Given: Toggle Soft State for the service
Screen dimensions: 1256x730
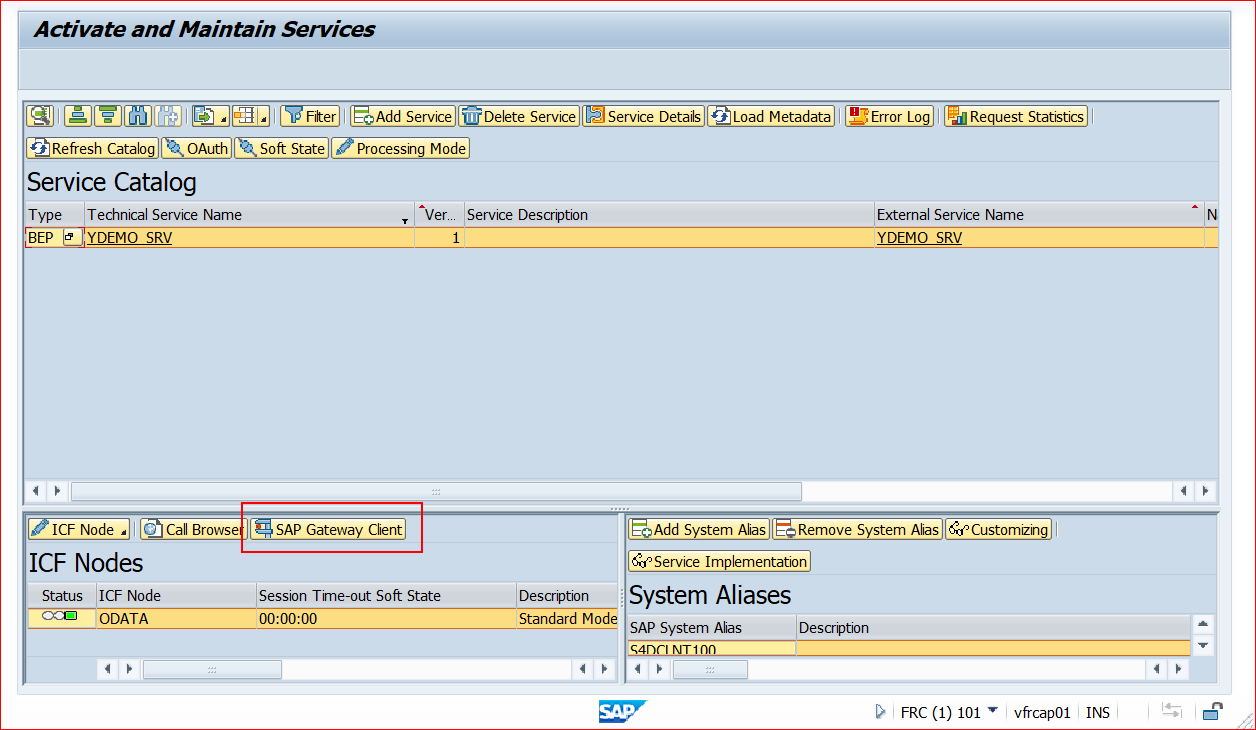Looking at the screenshot, I should tap(282, 147).
